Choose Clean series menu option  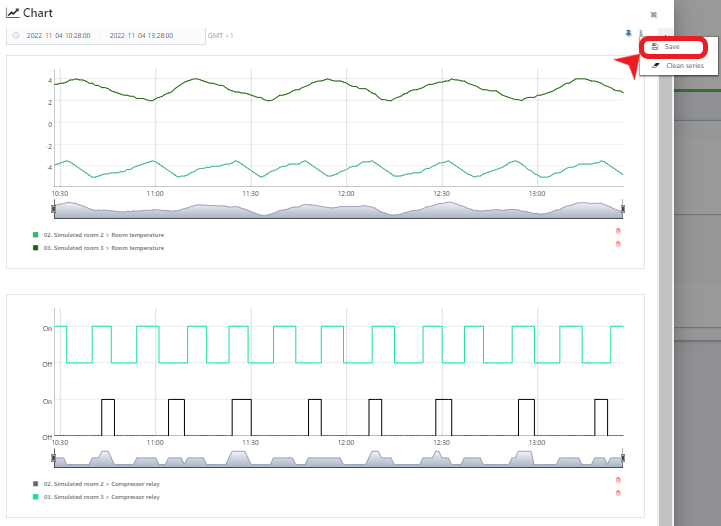coord(685,66)
